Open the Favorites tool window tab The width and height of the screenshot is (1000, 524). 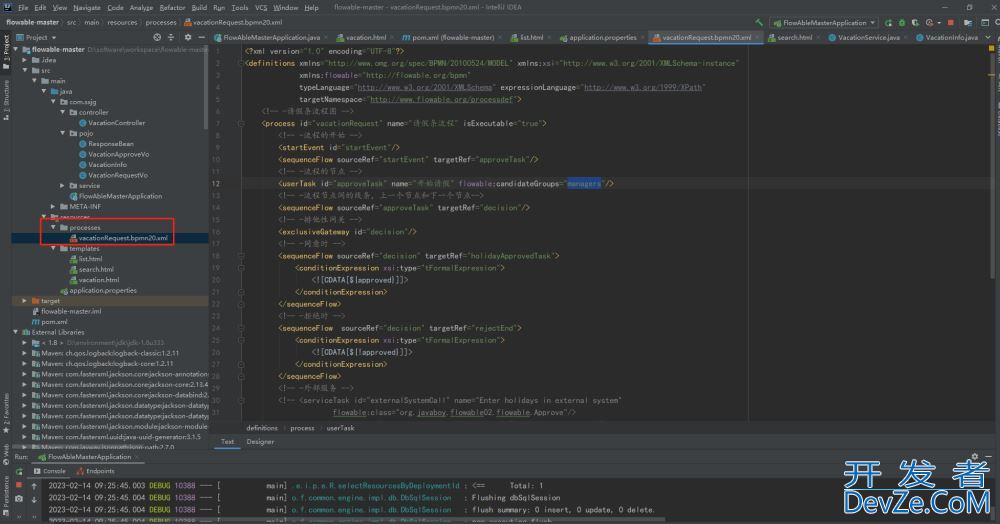[6, 414]
